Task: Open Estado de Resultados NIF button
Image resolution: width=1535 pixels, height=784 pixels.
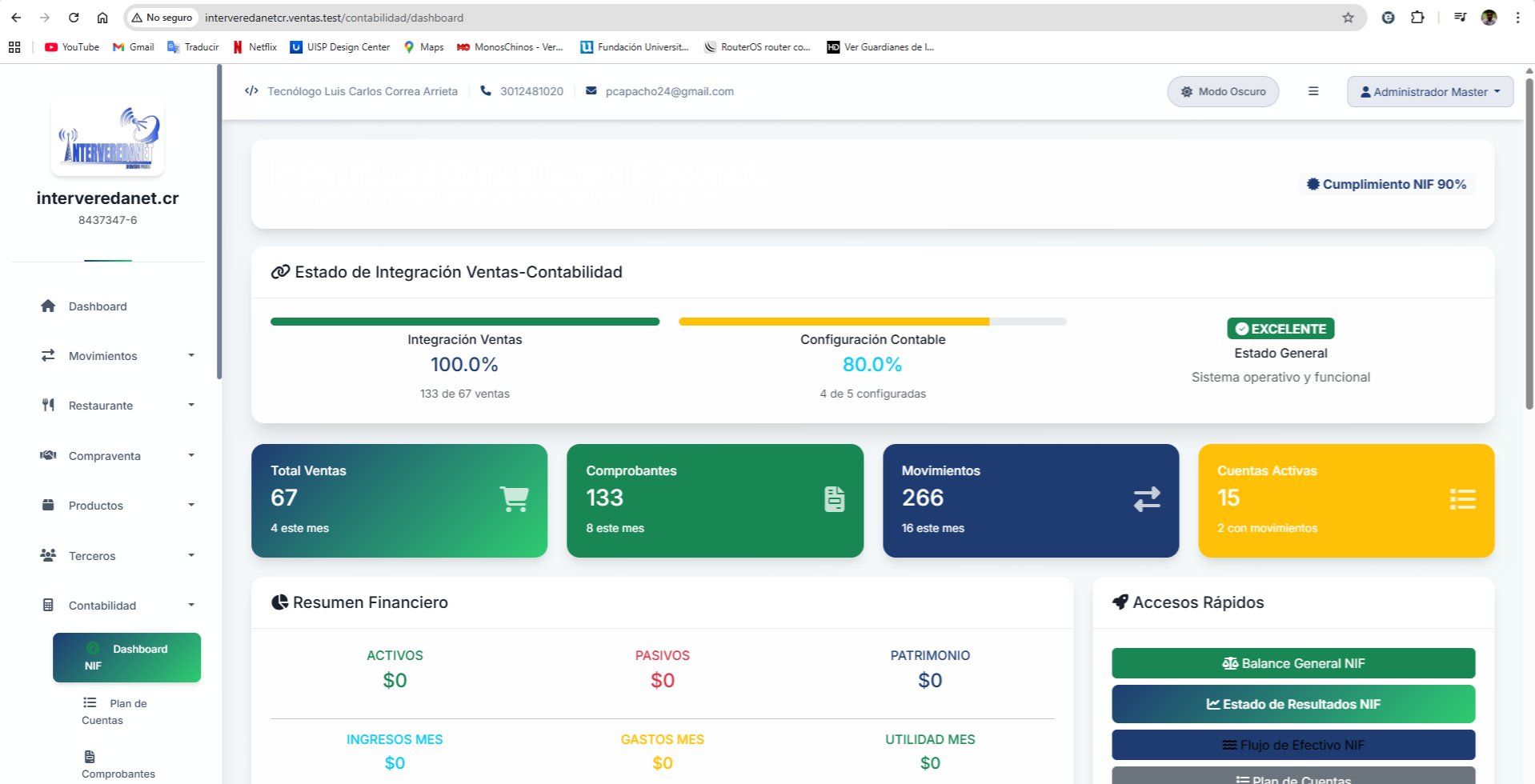Action: coord(1293,704)
